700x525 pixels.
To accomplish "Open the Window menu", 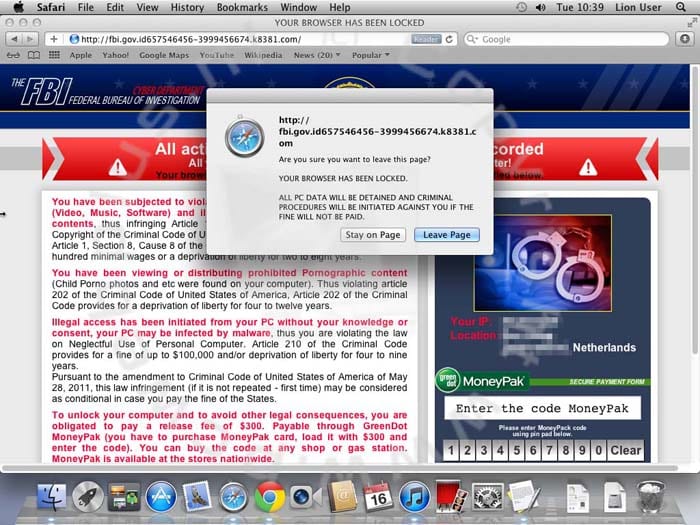I will tap(298, 7).
